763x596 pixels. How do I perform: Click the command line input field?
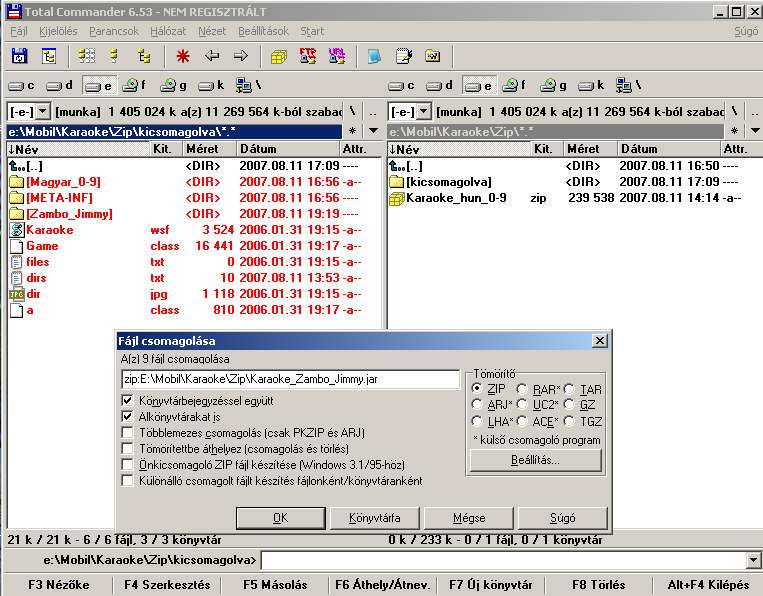coord(504,560)
